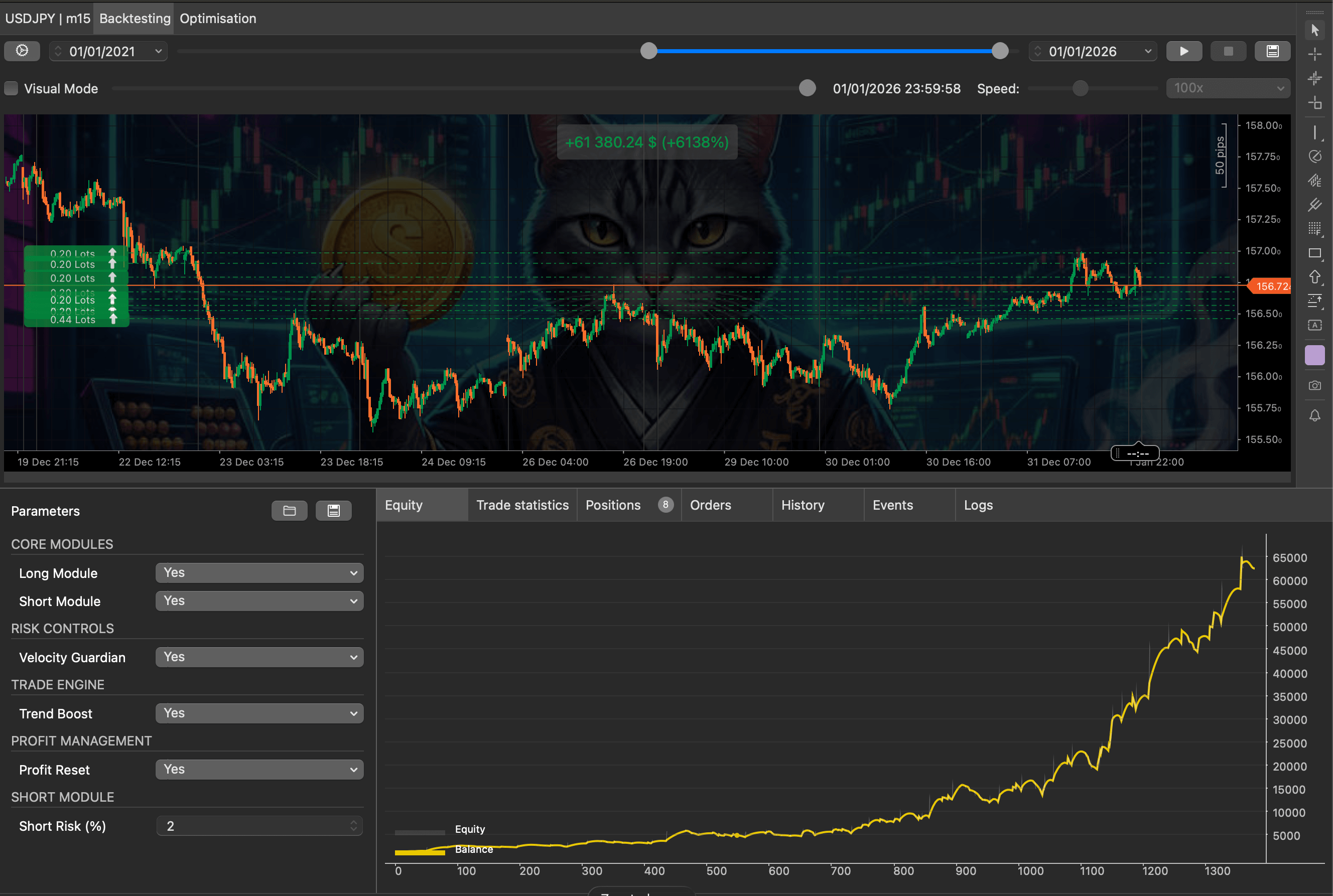Open the Optimisation tab
The height and width of the screenshot is (896, 1333).
click(218, 18)
